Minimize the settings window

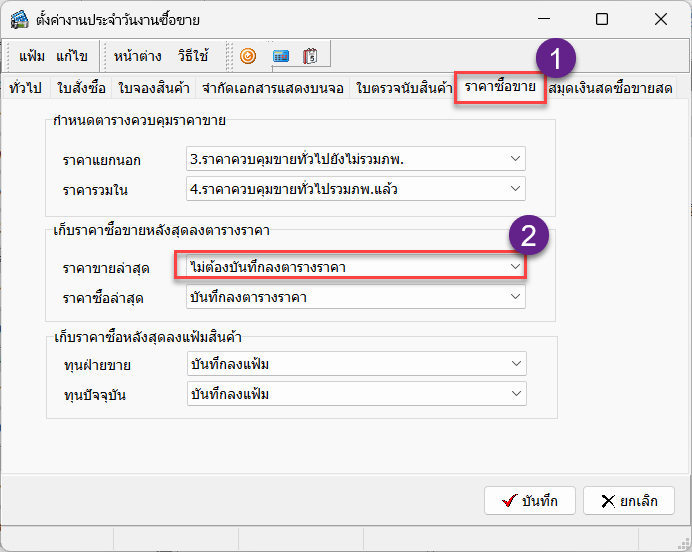[x=544, y=19]
